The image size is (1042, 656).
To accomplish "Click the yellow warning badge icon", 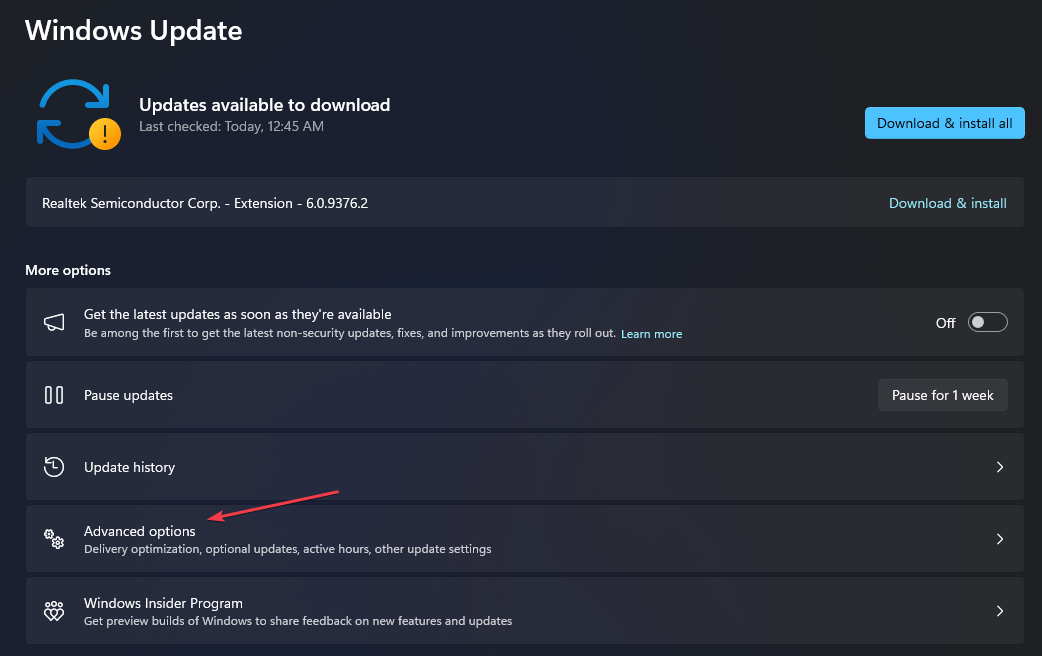I will [104, 134].
